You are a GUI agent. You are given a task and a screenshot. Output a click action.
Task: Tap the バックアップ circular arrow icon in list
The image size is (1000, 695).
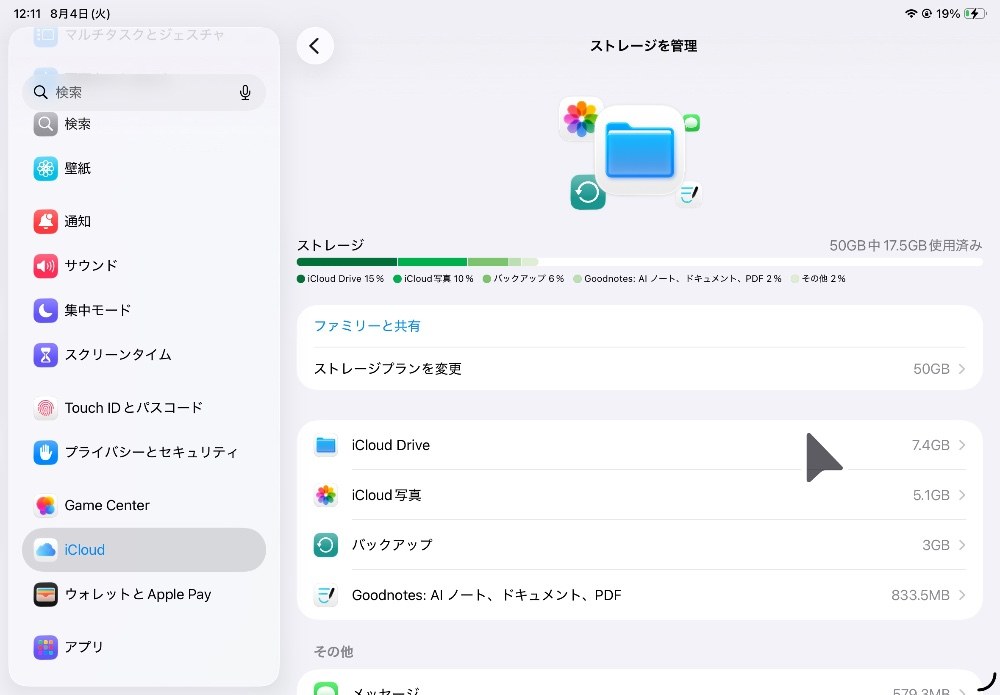[326, 545]
